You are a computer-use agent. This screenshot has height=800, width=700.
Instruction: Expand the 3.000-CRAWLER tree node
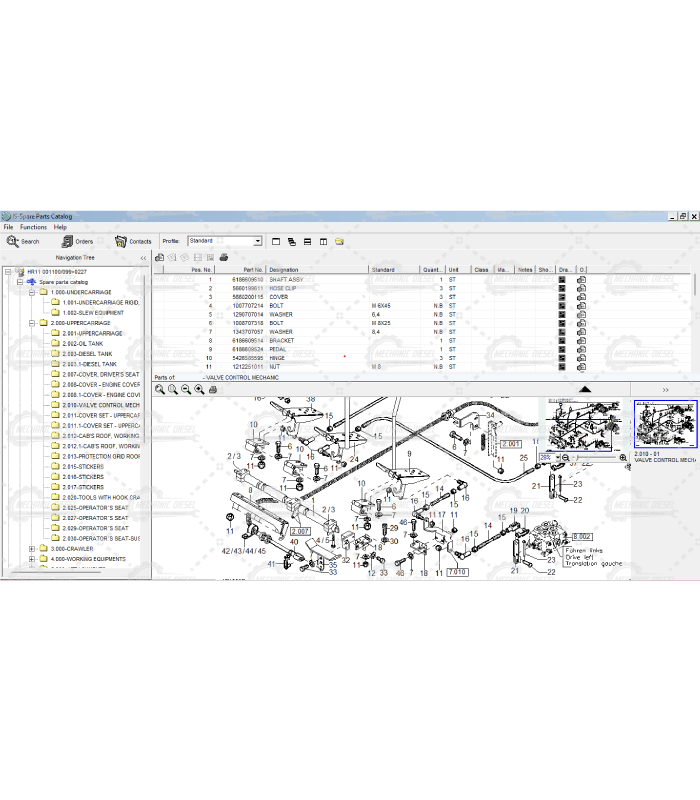click(x=32, y=548)
